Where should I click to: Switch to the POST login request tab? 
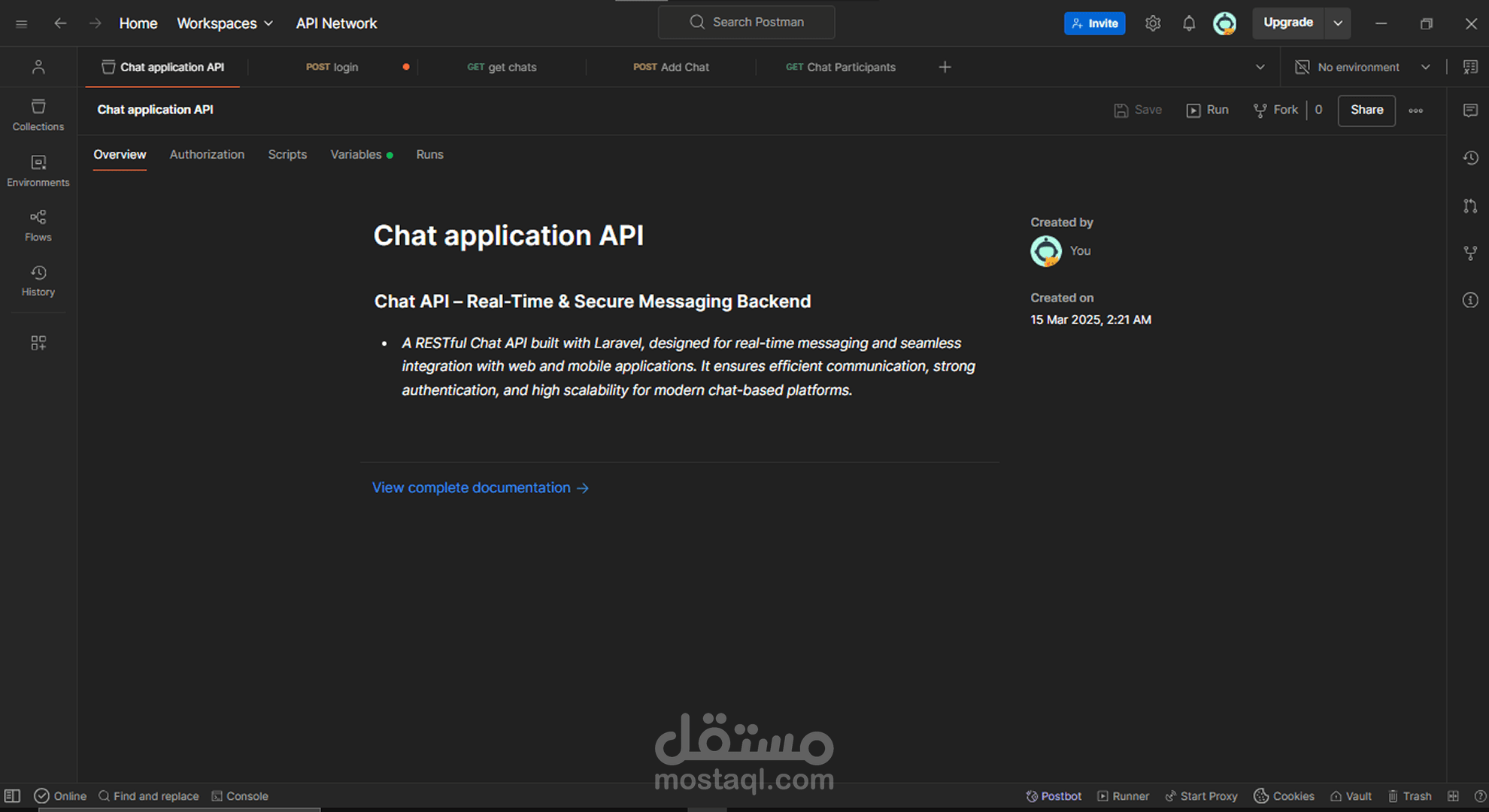332,67
